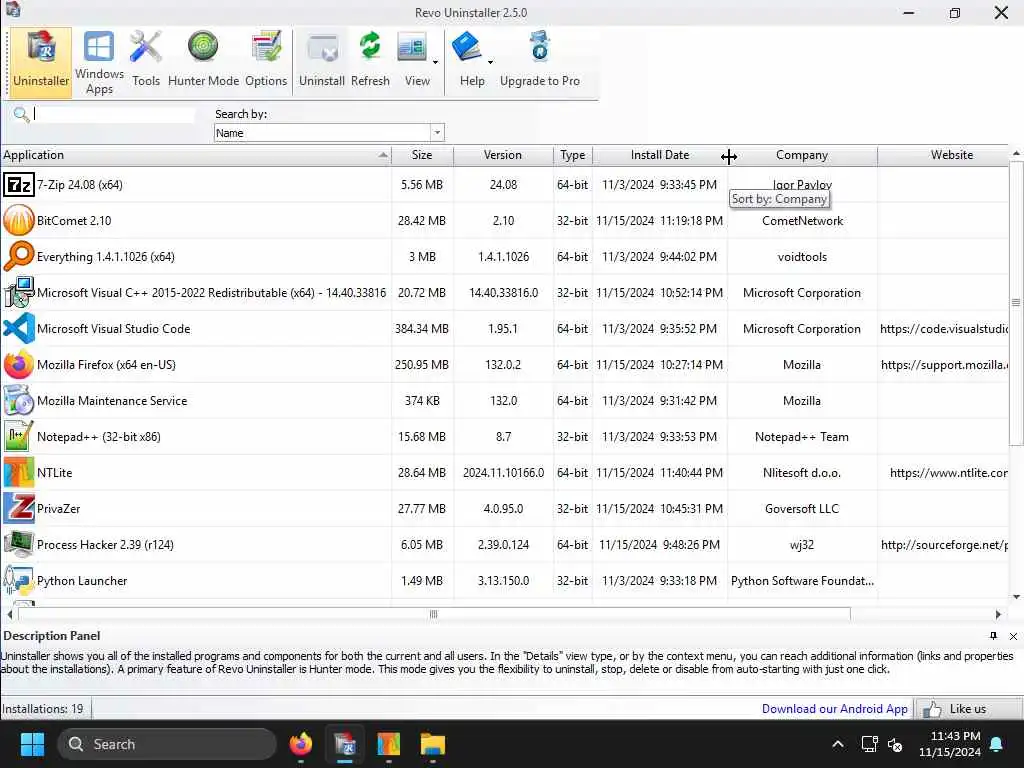Open NTLite from the taskbar
Viewport: 1024px width, 768px height.
pyautogui.click(x=389, y=744)
